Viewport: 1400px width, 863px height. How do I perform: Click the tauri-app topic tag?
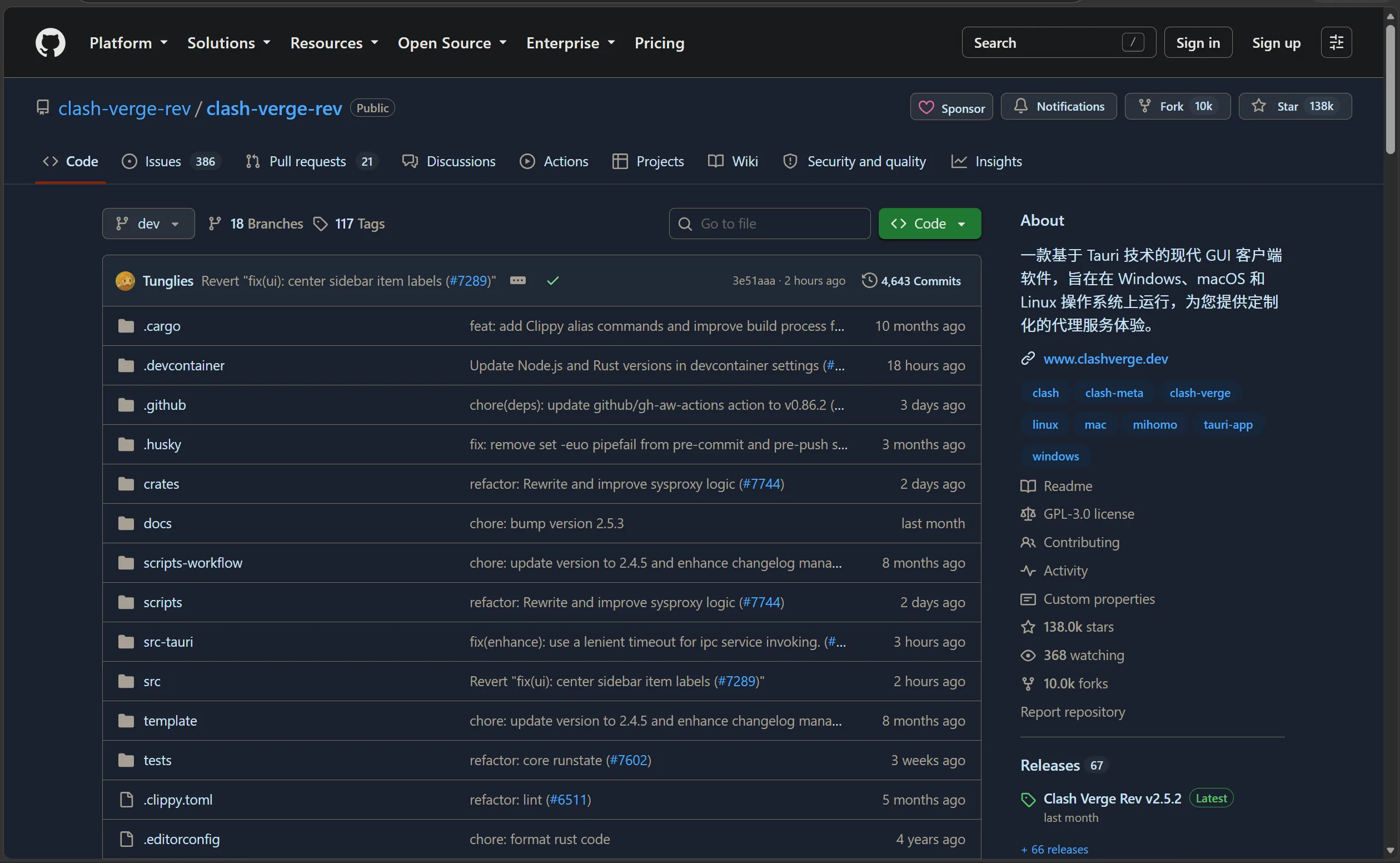[1228, 425]
